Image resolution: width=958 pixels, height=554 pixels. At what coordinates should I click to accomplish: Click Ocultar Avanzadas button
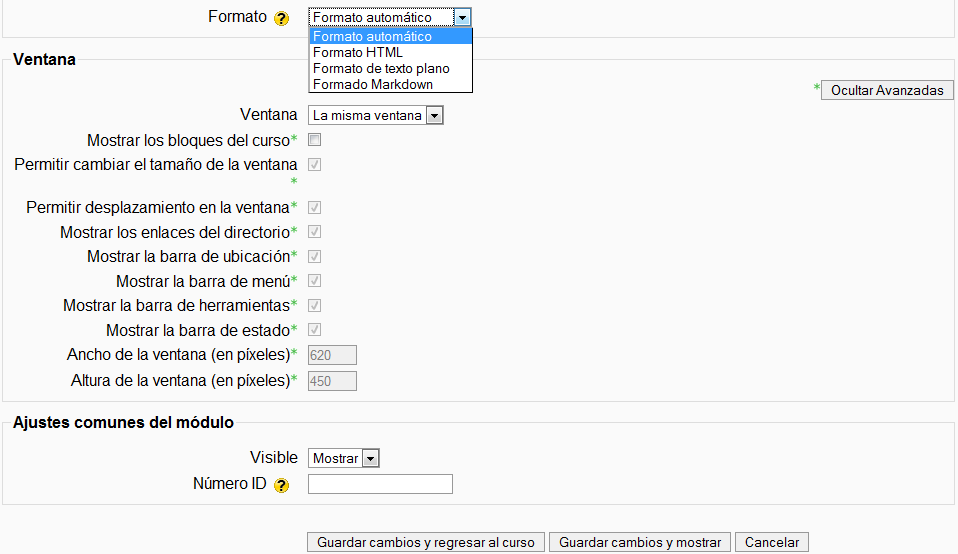click(887, 90)
